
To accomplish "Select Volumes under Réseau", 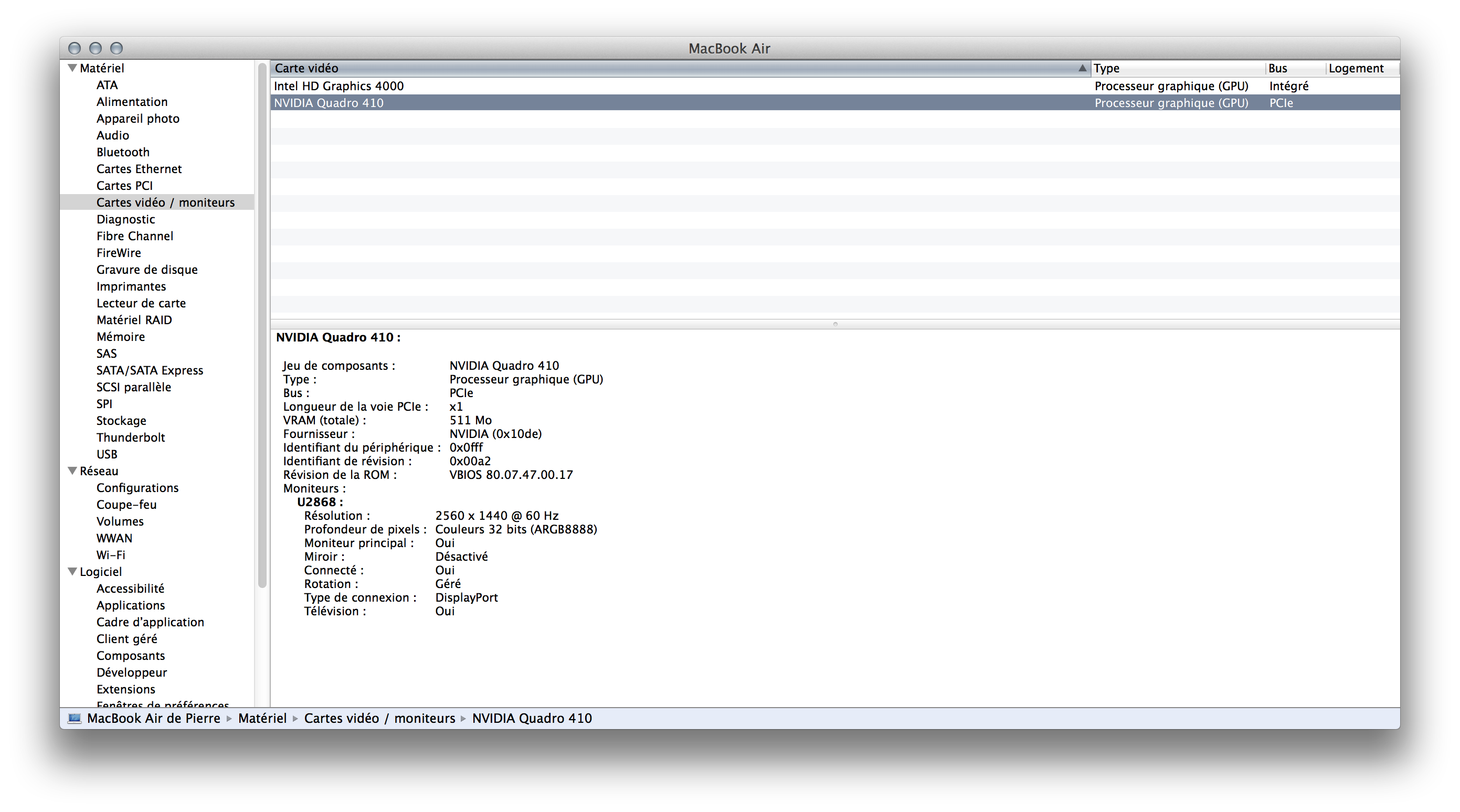I will (120, 521).
